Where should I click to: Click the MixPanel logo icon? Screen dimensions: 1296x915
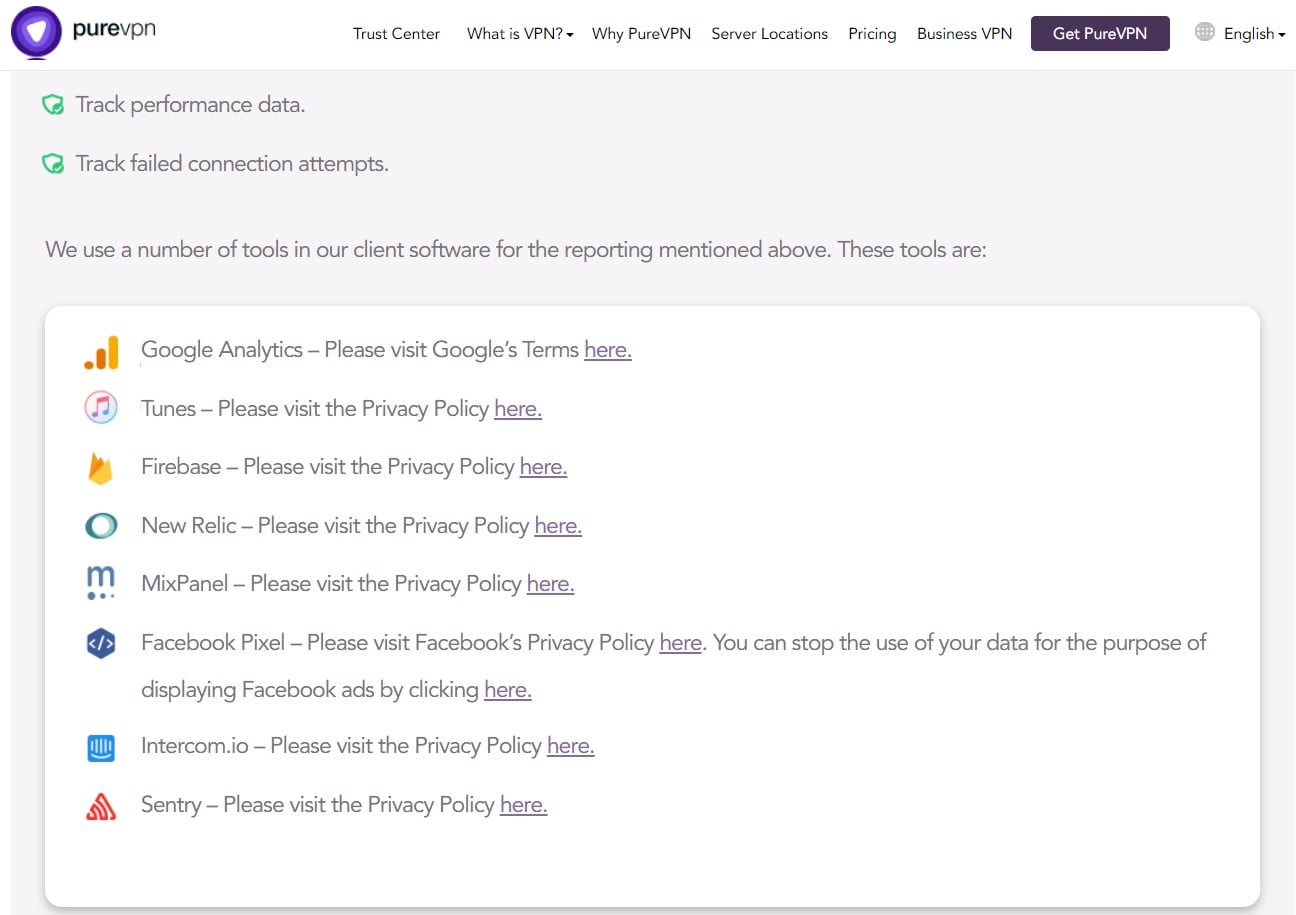(x=101, y=582)
